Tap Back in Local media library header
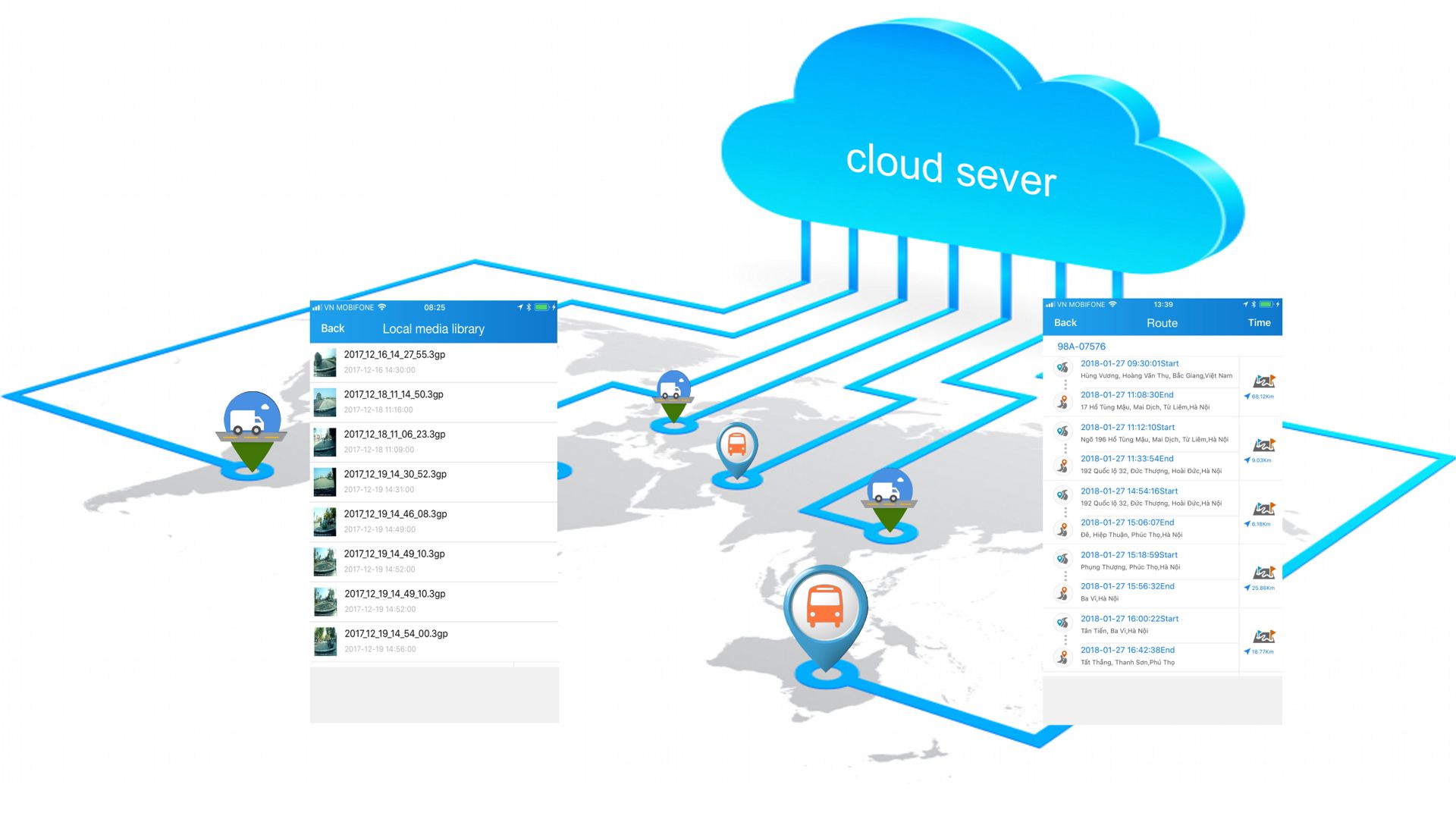Viewport: 1456px width, 819px height. [x=332, y=328]
